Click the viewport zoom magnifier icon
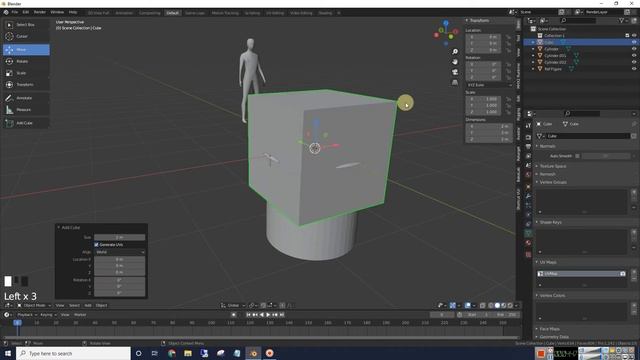640x360 pixels. 455,52
